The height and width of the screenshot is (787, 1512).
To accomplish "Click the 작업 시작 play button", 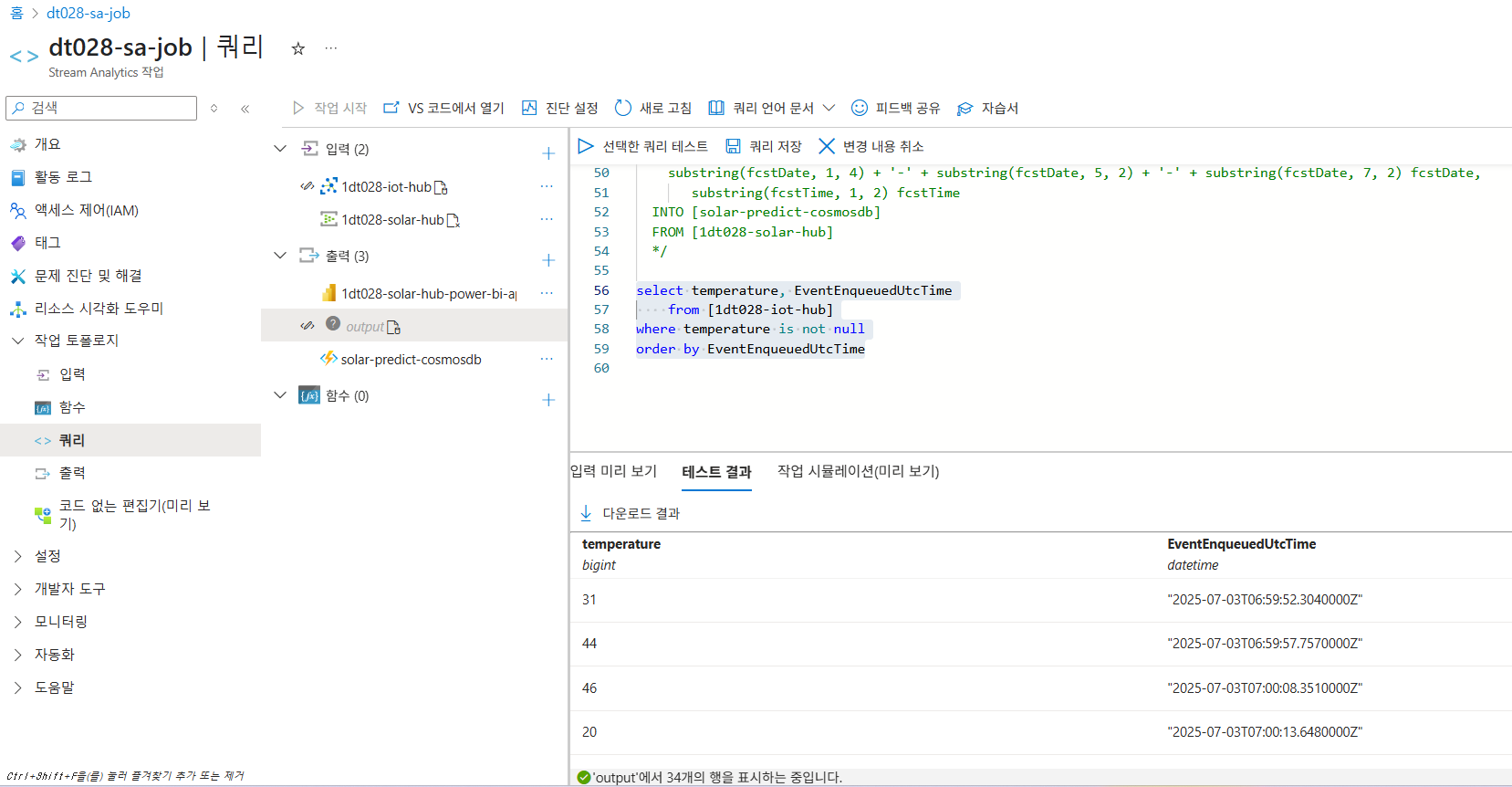I will pyautogui.click(x=329, y=108).
